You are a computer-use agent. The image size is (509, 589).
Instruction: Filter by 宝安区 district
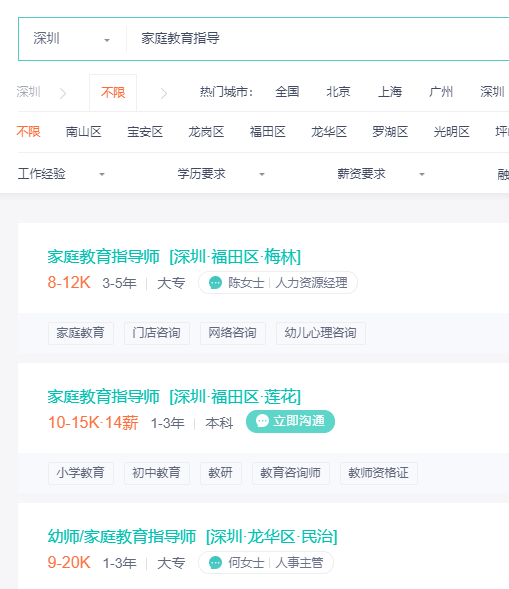(145, 132)
